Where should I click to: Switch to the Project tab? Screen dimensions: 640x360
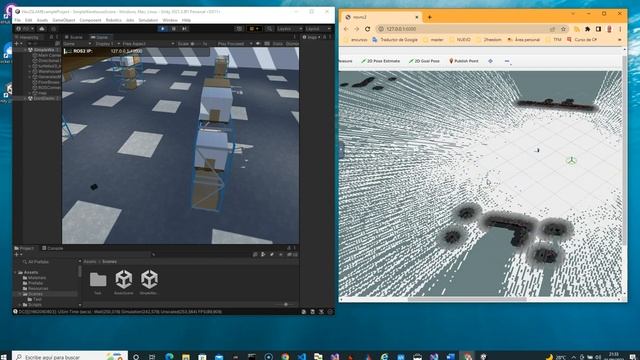coord(24,248)
